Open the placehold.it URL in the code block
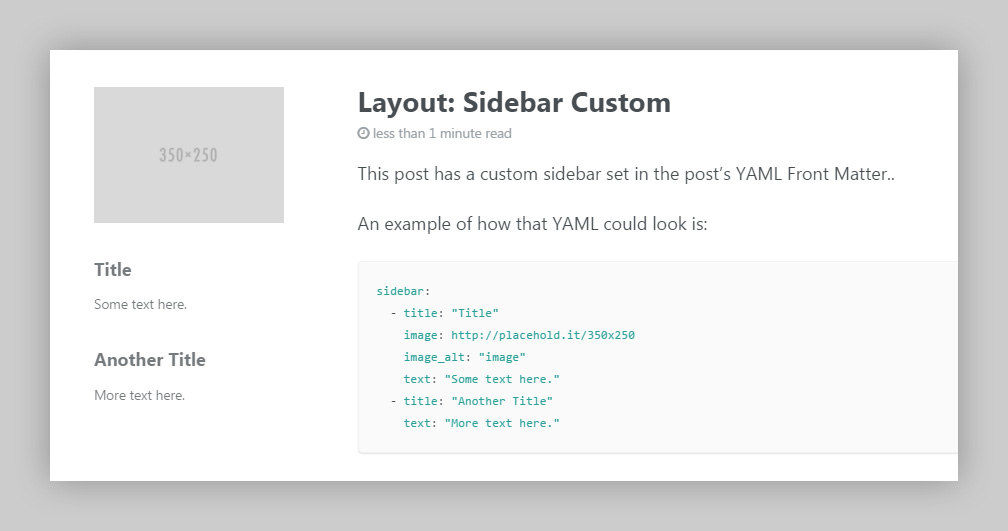This screenshot has width=1008, height=531. (x=543, y=335)
